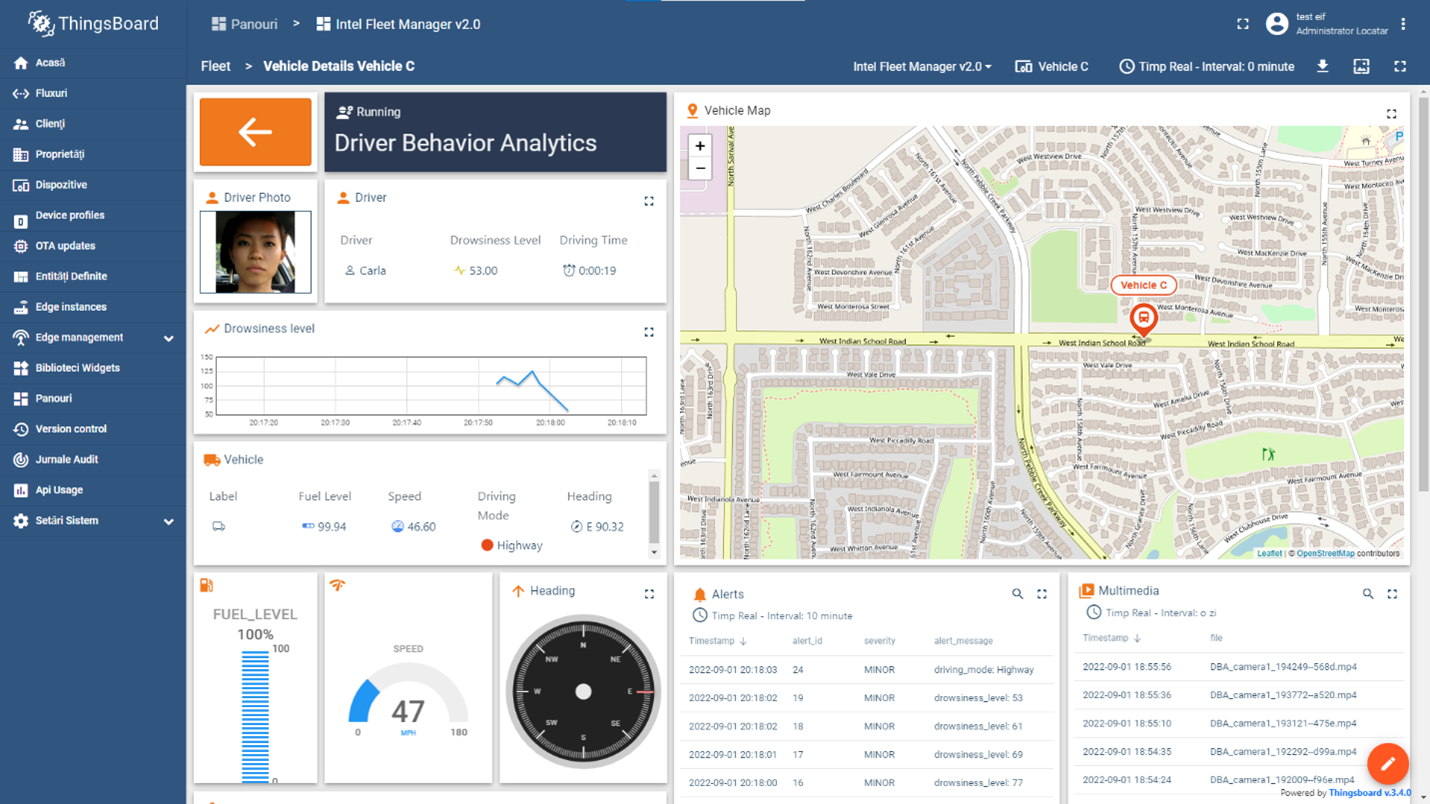Open Proprietăți in the sidebar
Image resolution: width=1430 pixels, height=804 pixels.
pos(93,154)
